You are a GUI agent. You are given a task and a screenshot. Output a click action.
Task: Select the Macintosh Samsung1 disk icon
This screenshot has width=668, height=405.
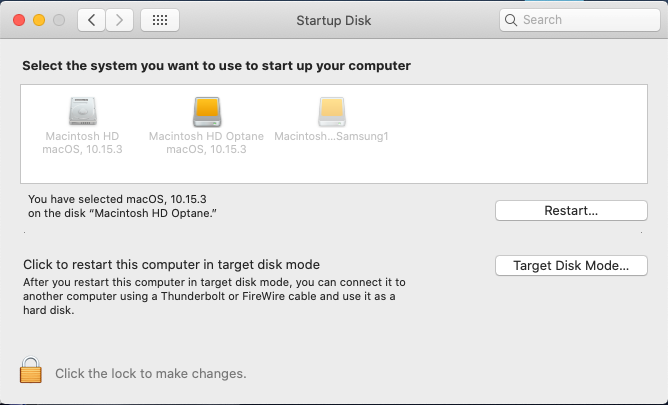click(331, 112)
